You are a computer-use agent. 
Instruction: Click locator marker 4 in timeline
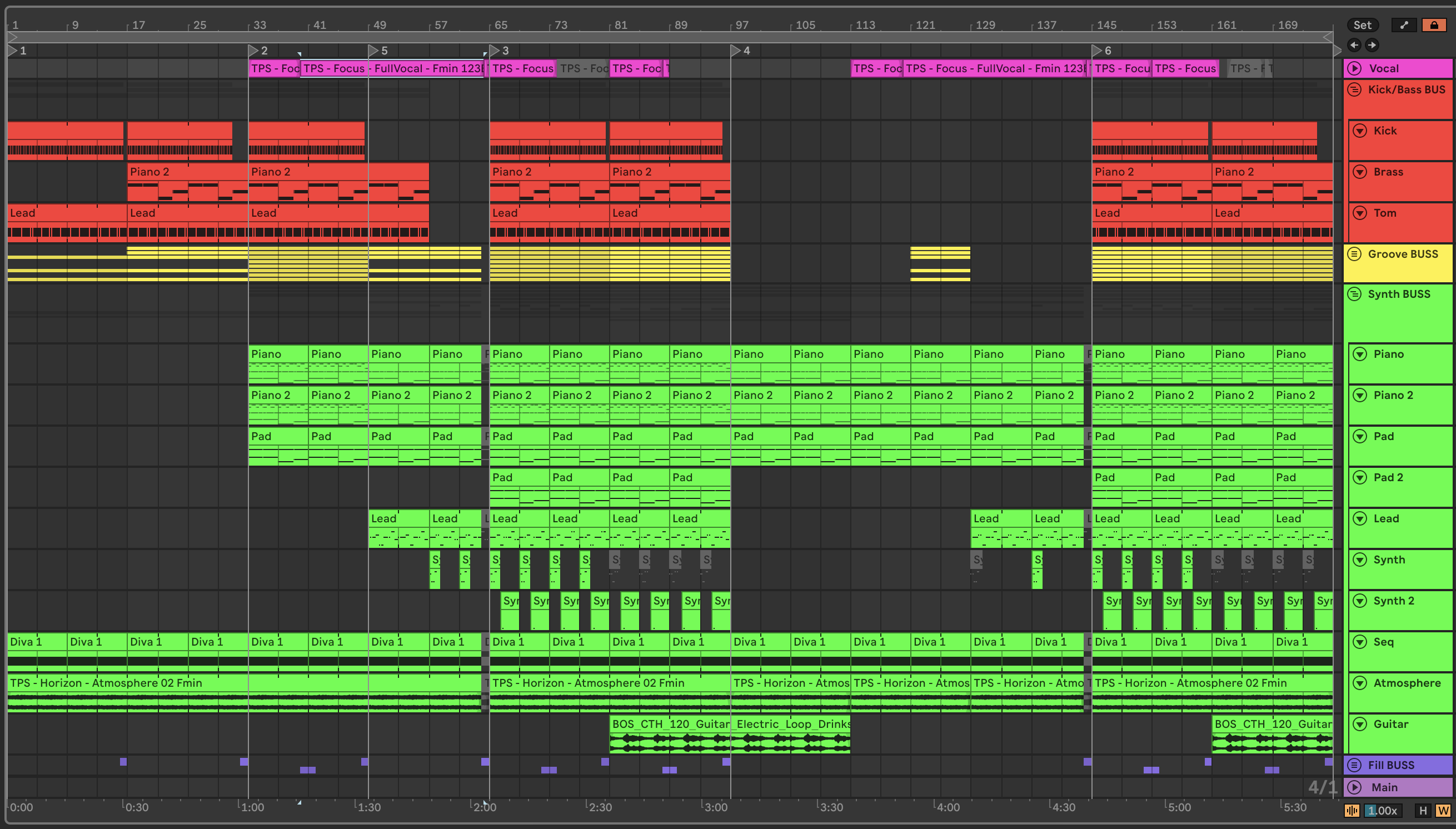click(736, 51)
